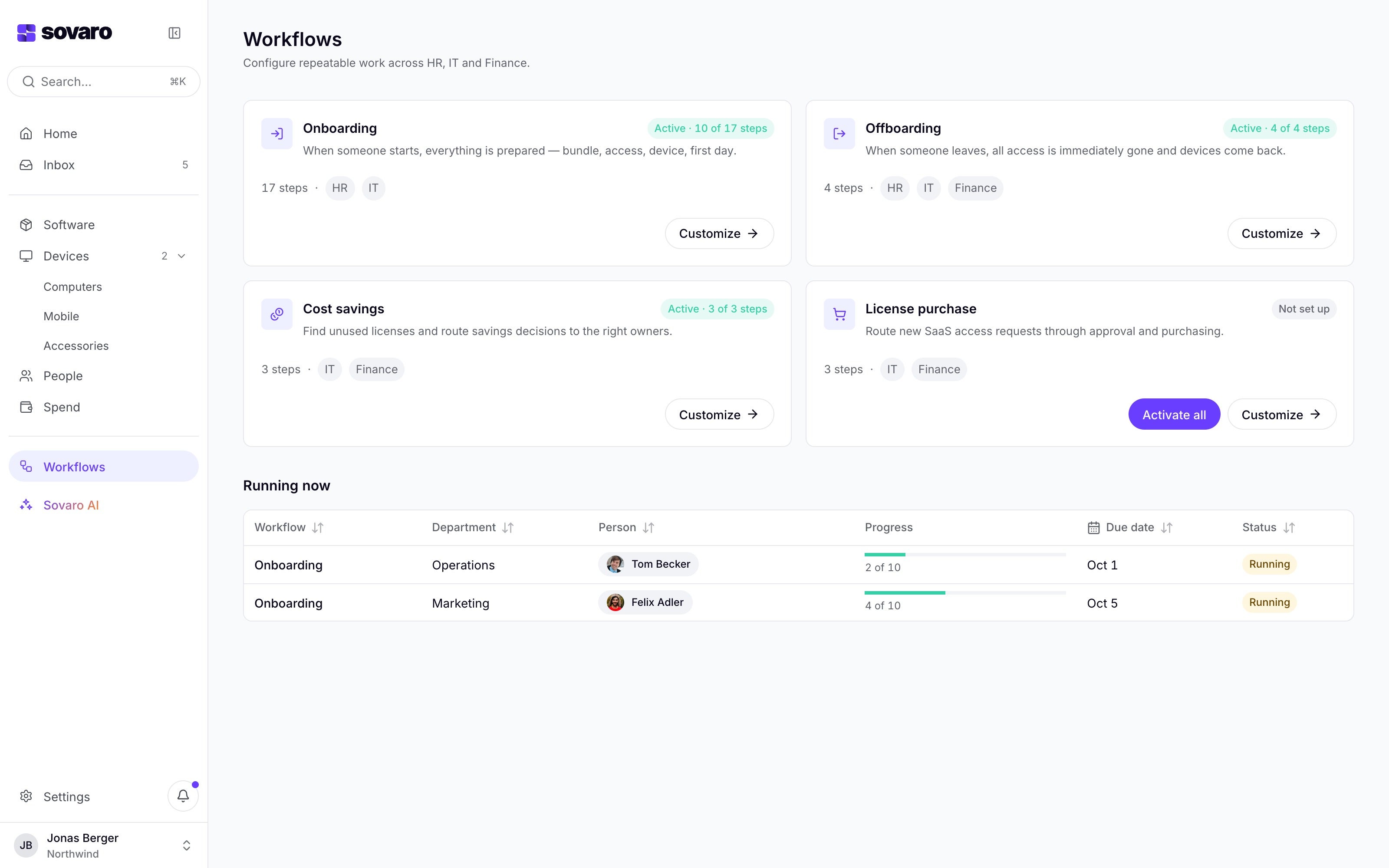The image size is (1389, 868).
Task: Open Mobile under Devices
Action: 61,316
